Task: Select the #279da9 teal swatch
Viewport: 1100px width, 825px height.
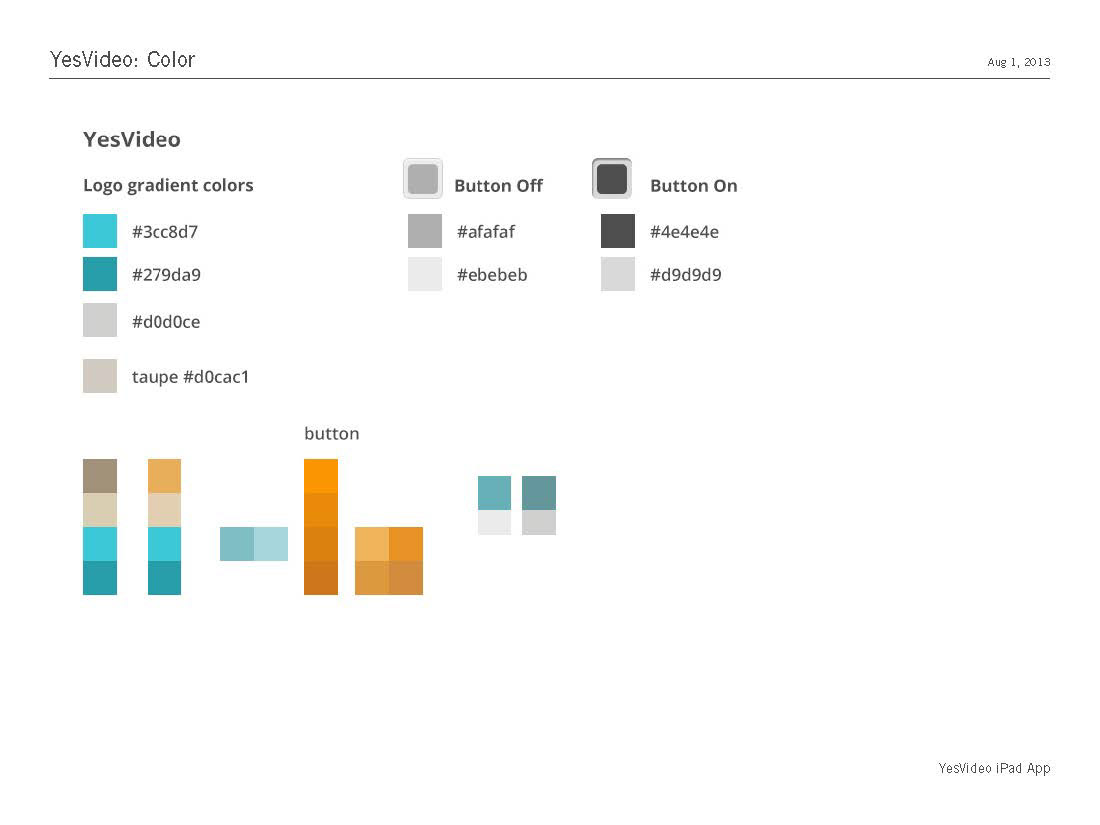Action: [100, 274]
